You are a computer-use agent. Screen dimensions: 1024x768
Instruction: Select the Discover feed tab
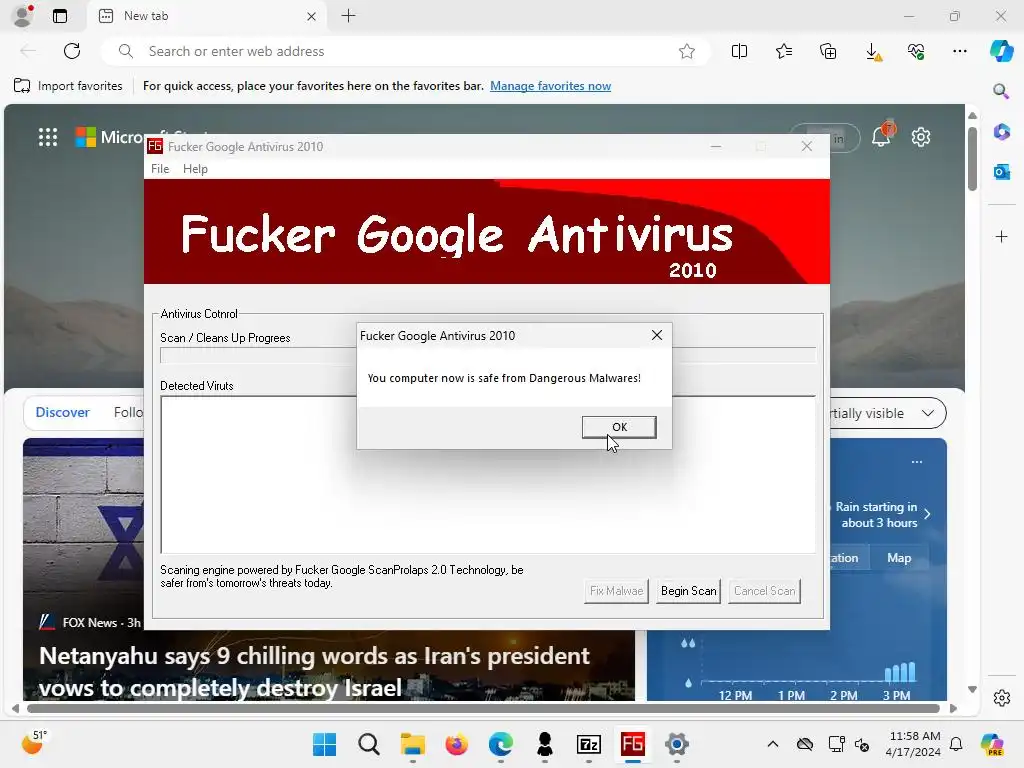click(62, 413)
